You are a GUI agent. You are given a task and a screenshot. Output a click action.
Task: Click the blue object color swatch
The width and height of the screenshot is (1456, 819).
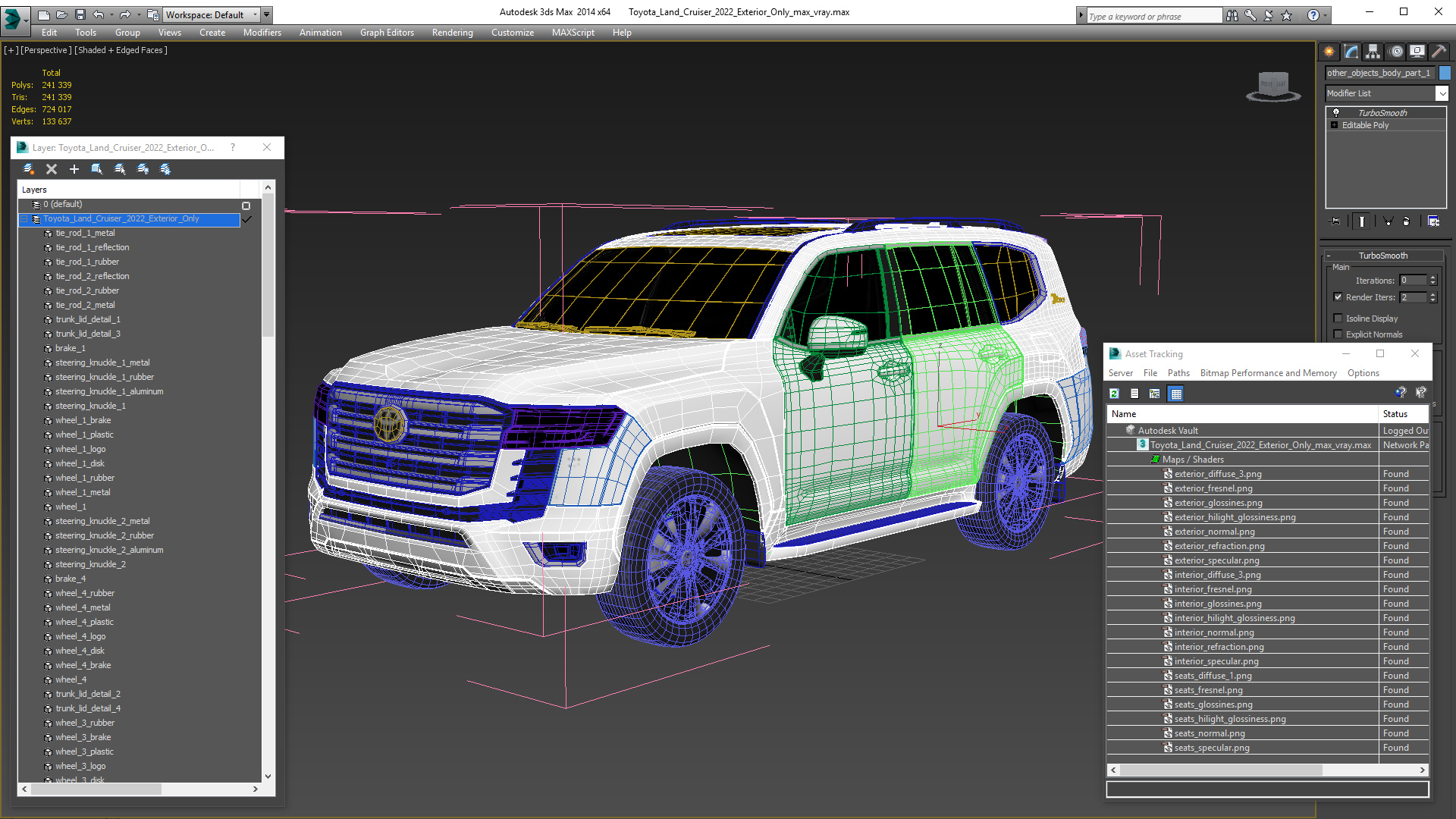tap(1445, 73)
